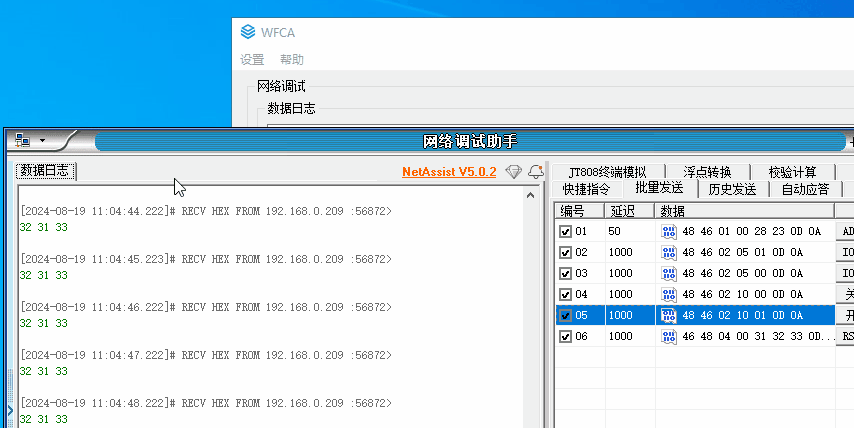The image size is (854, 428).
Task: Open the 帮助 menu in WFCA
Action: tap(292, 60)
